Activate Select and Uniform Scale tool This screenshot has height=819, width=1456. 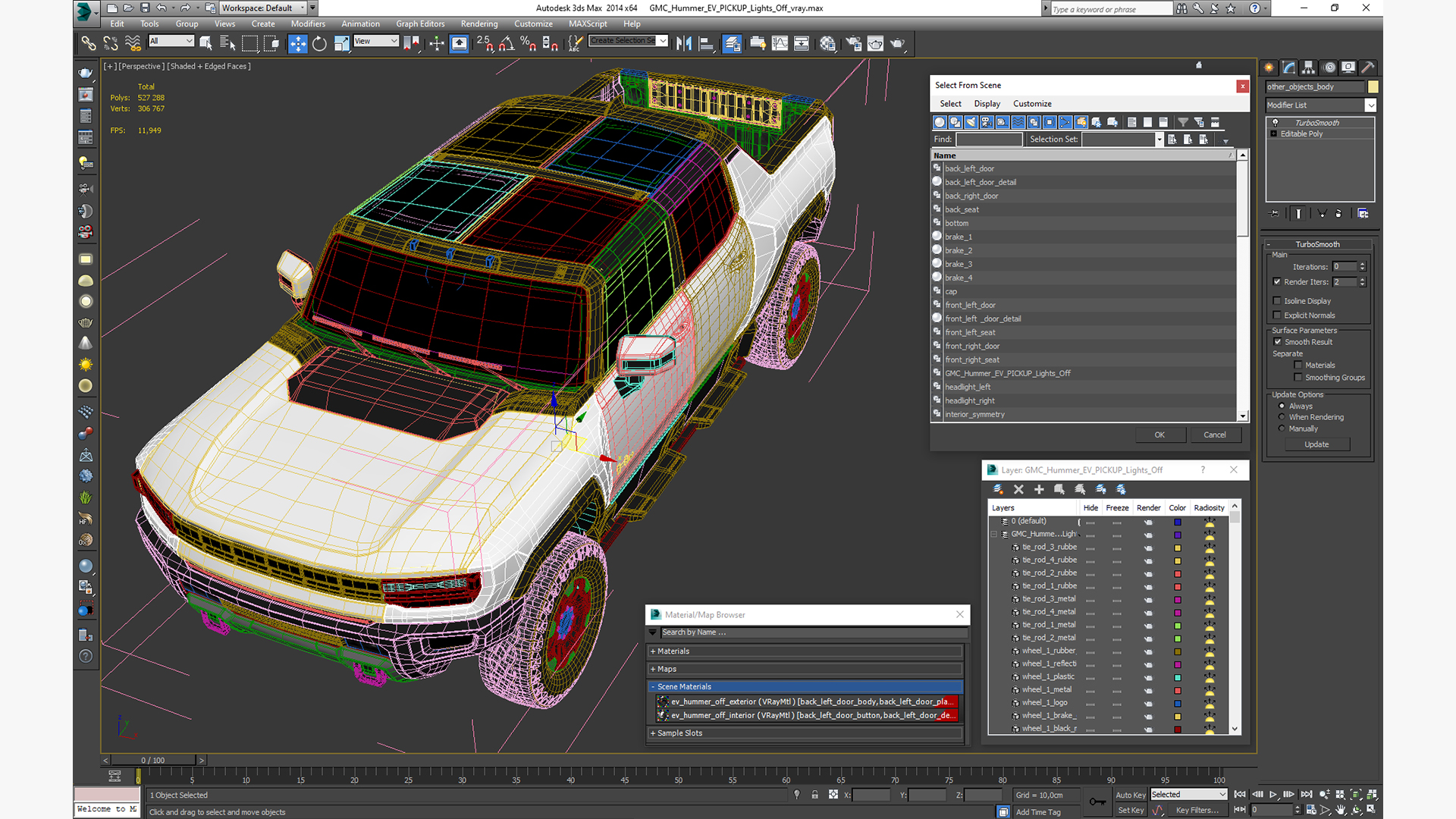tap(341, 43)
